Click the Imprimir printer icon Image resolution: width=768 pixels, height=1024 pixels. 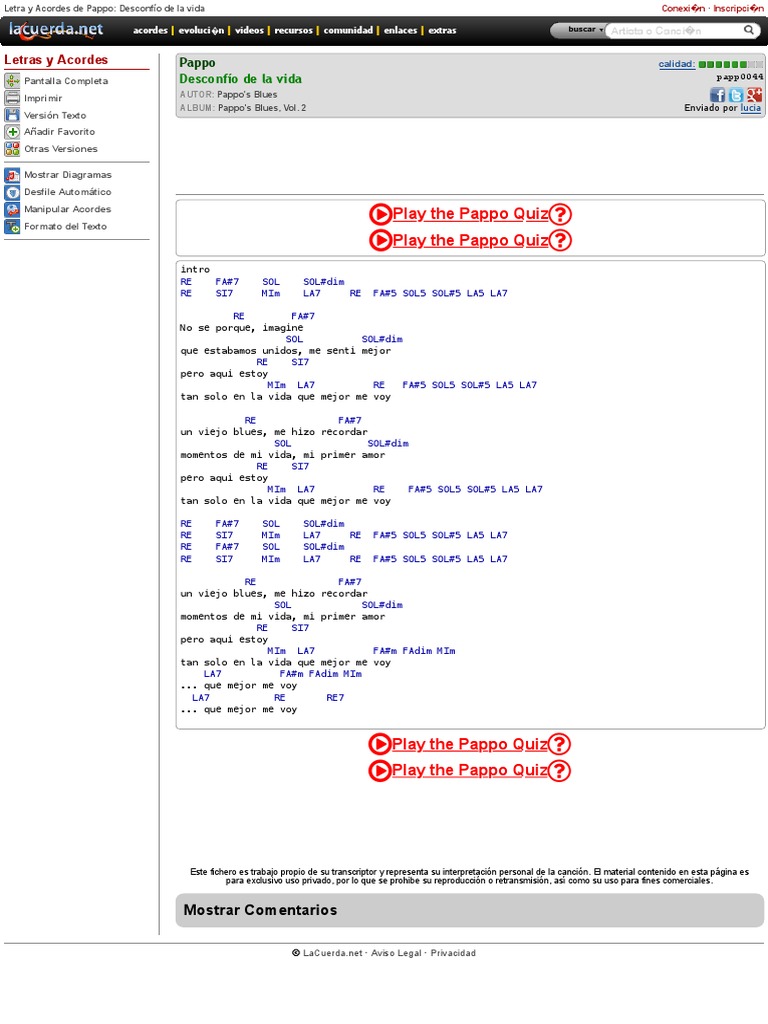click(12, 98)
